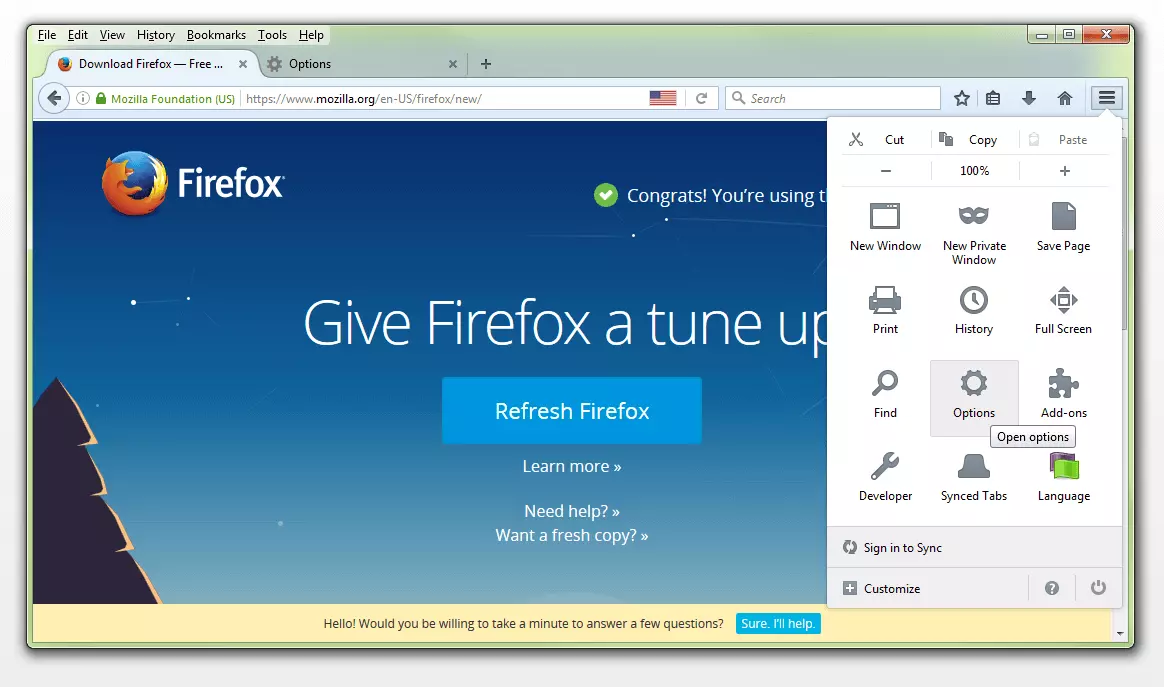Open the Bookmarks menu in menu bar

tap(216, 35)
